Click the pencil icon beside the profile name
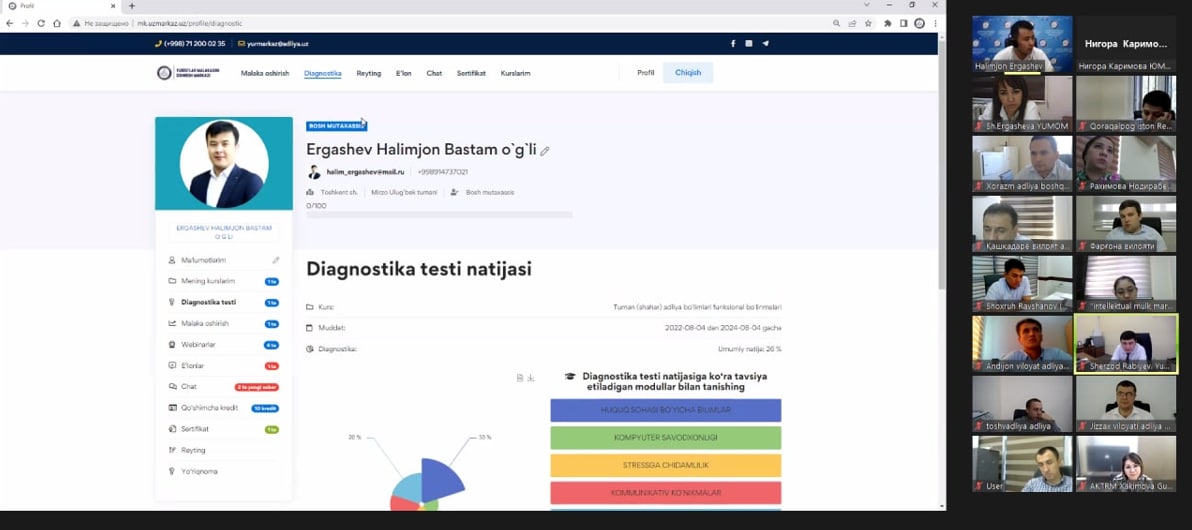Screen dimensions: 1192x530 click(x=545, y=151)
